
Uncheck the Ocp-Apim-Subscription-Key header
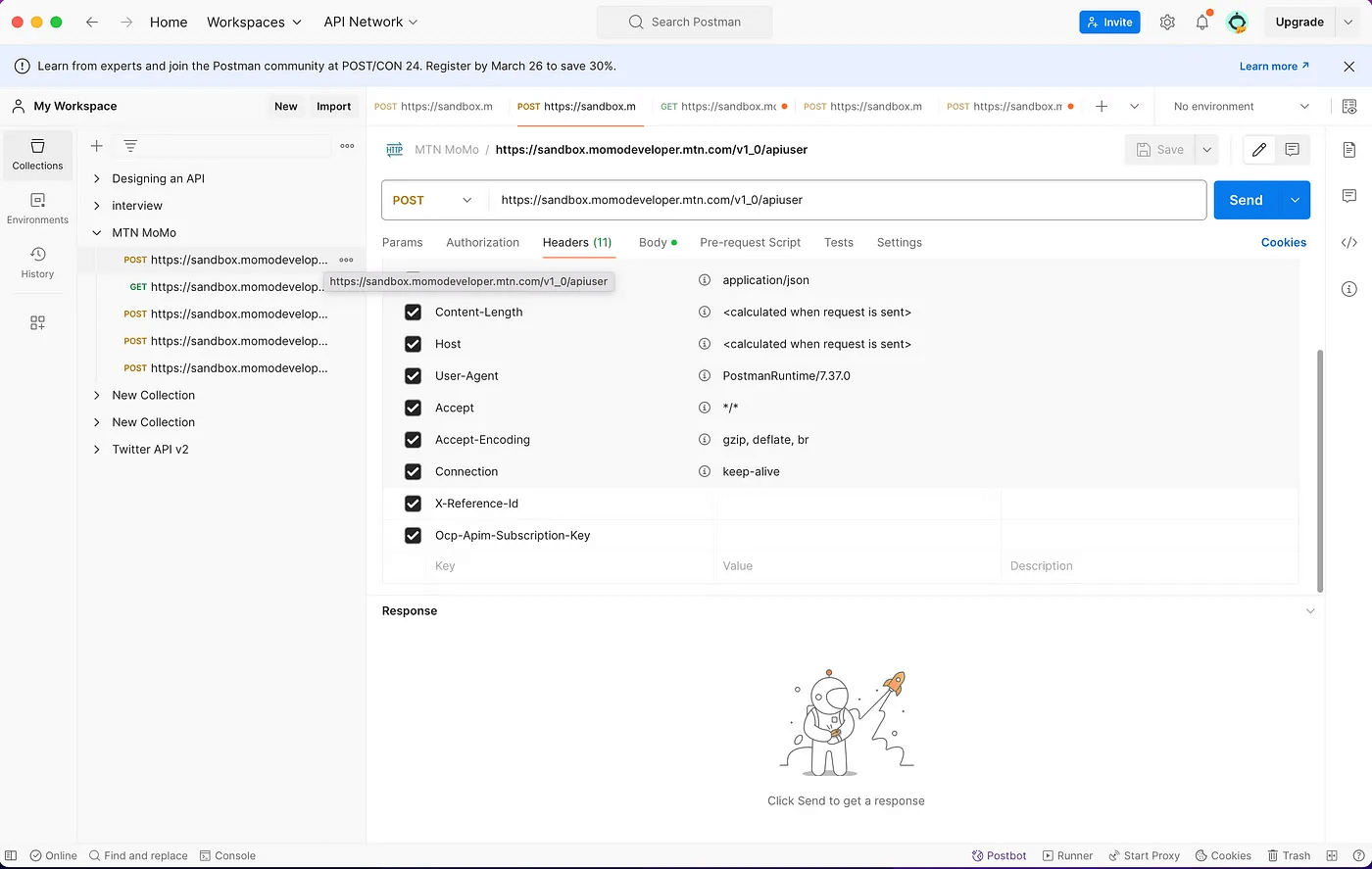[x=413, y=536]
